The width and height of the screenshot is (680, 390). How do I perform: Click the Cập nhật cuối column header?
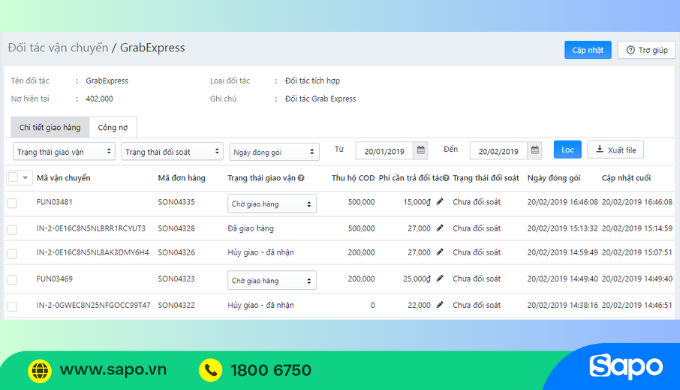pyautogui.click(x=626, y=178)
